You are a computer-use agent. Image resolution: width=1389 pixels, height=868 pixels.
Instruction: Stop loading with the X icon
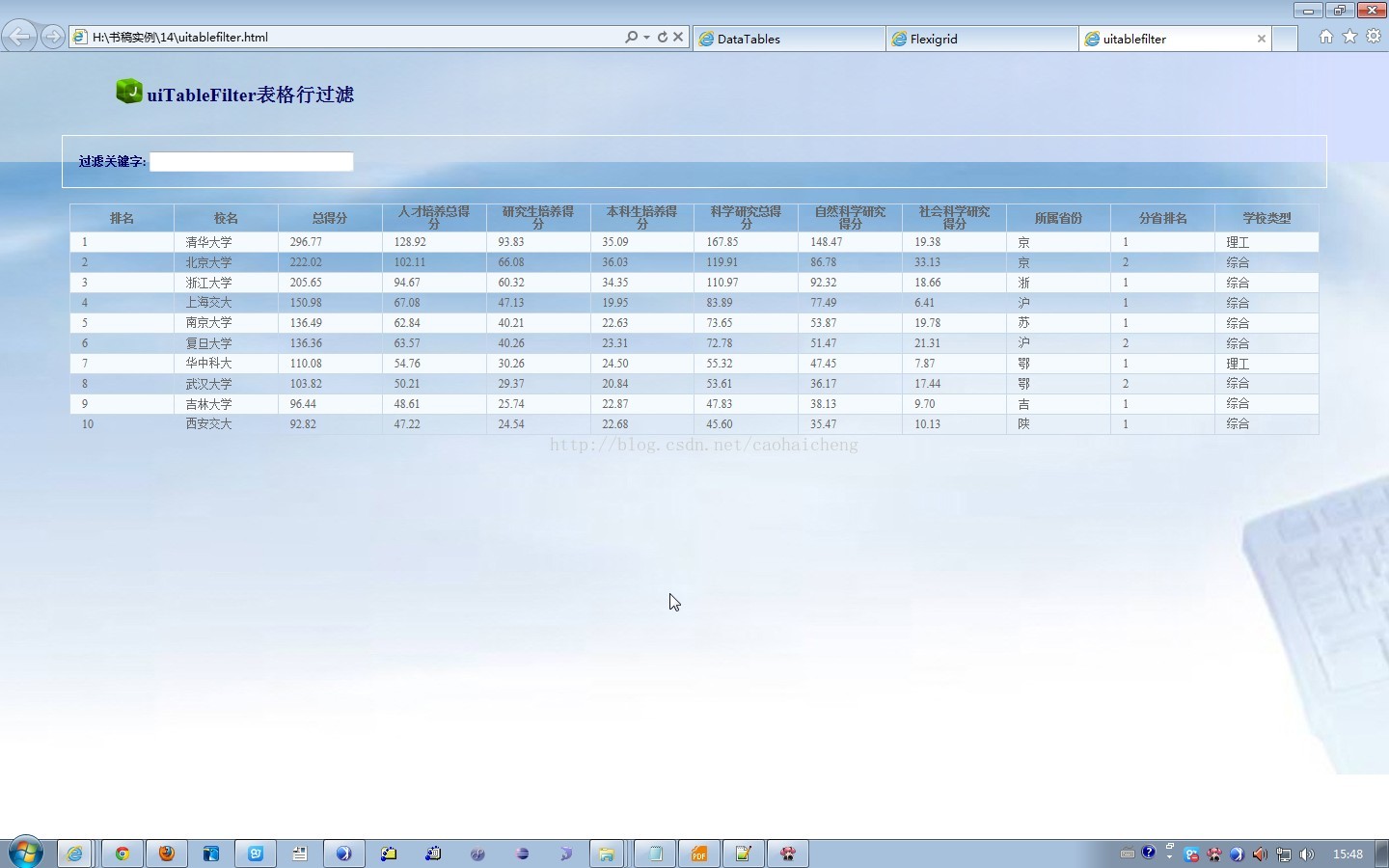click(x=678, y=37)
